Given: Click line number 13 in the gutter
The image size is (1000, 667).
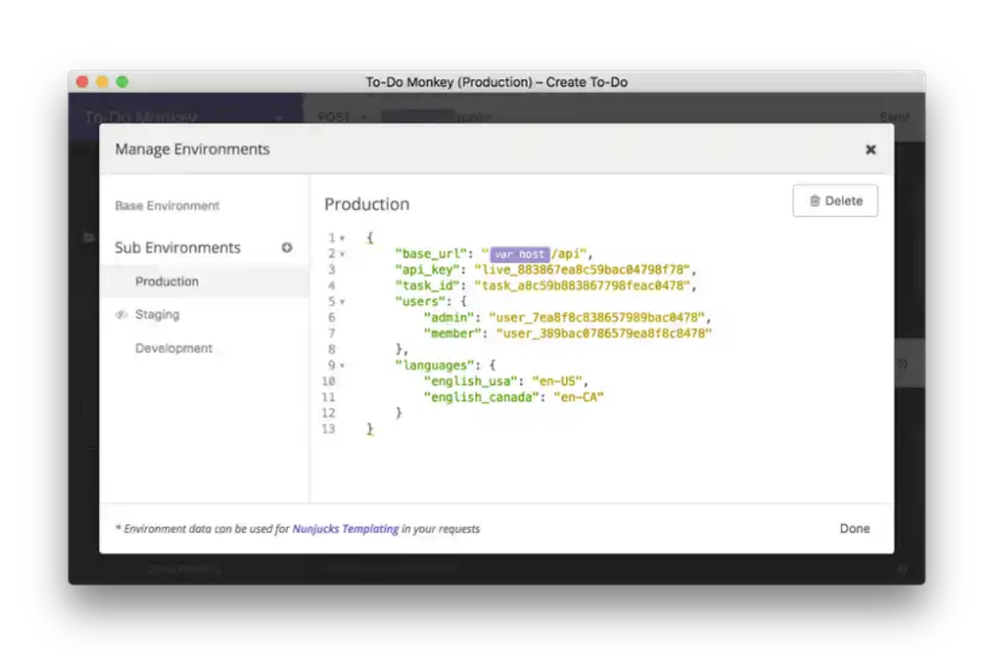Looking at the screenshot, I should point(328,429).
